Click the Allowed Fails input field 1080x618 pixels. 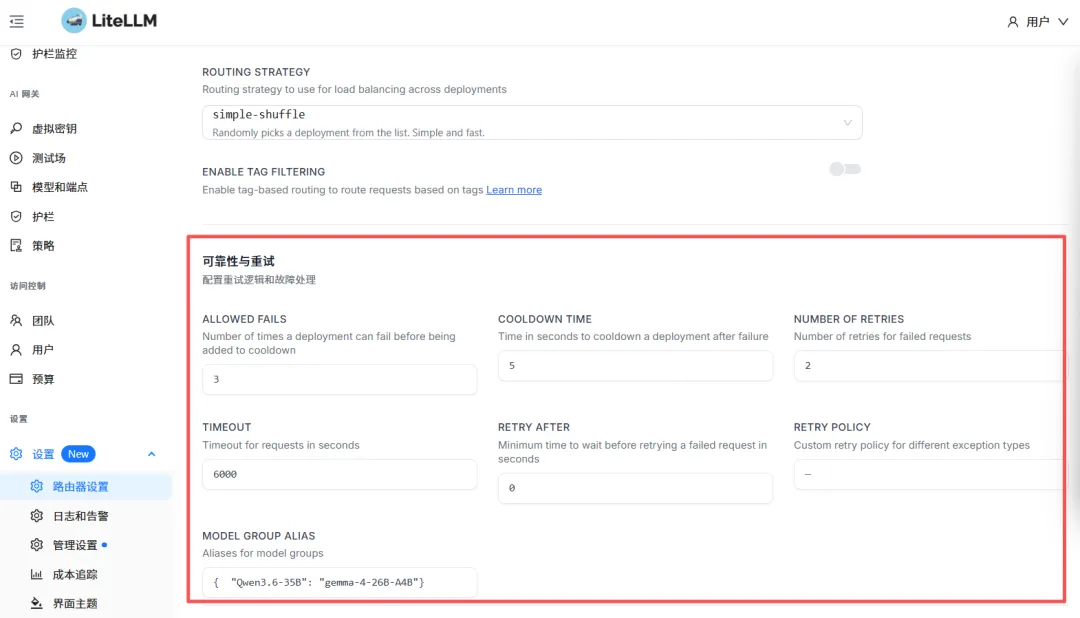339,380
